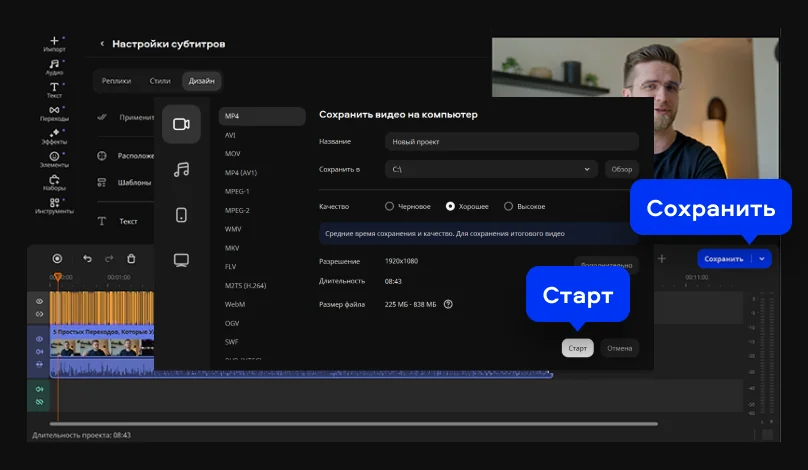Select the Высокое quality option
Screen dimensions: 808x470
508,206
